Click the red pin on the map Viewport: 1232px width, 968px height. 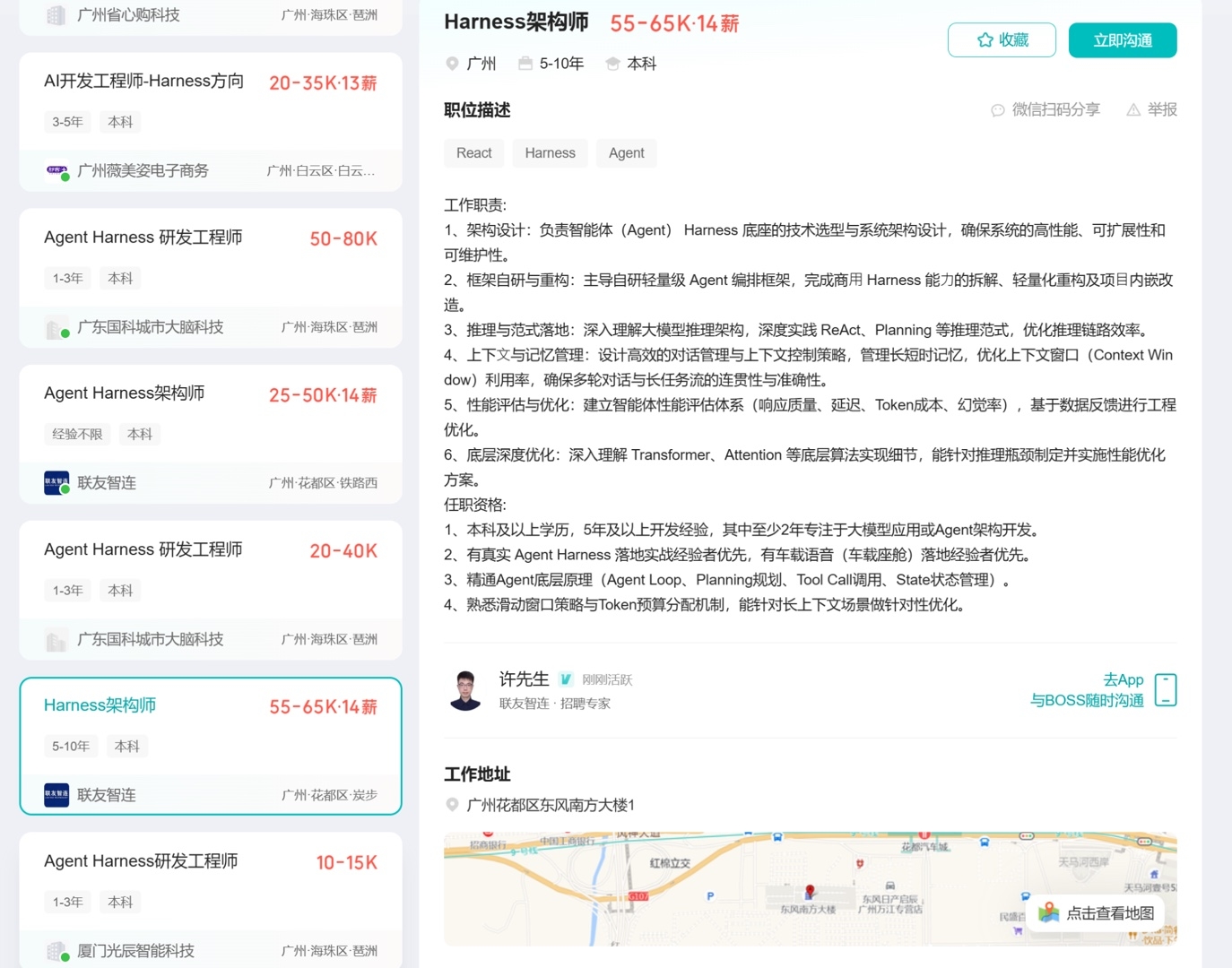810,892
